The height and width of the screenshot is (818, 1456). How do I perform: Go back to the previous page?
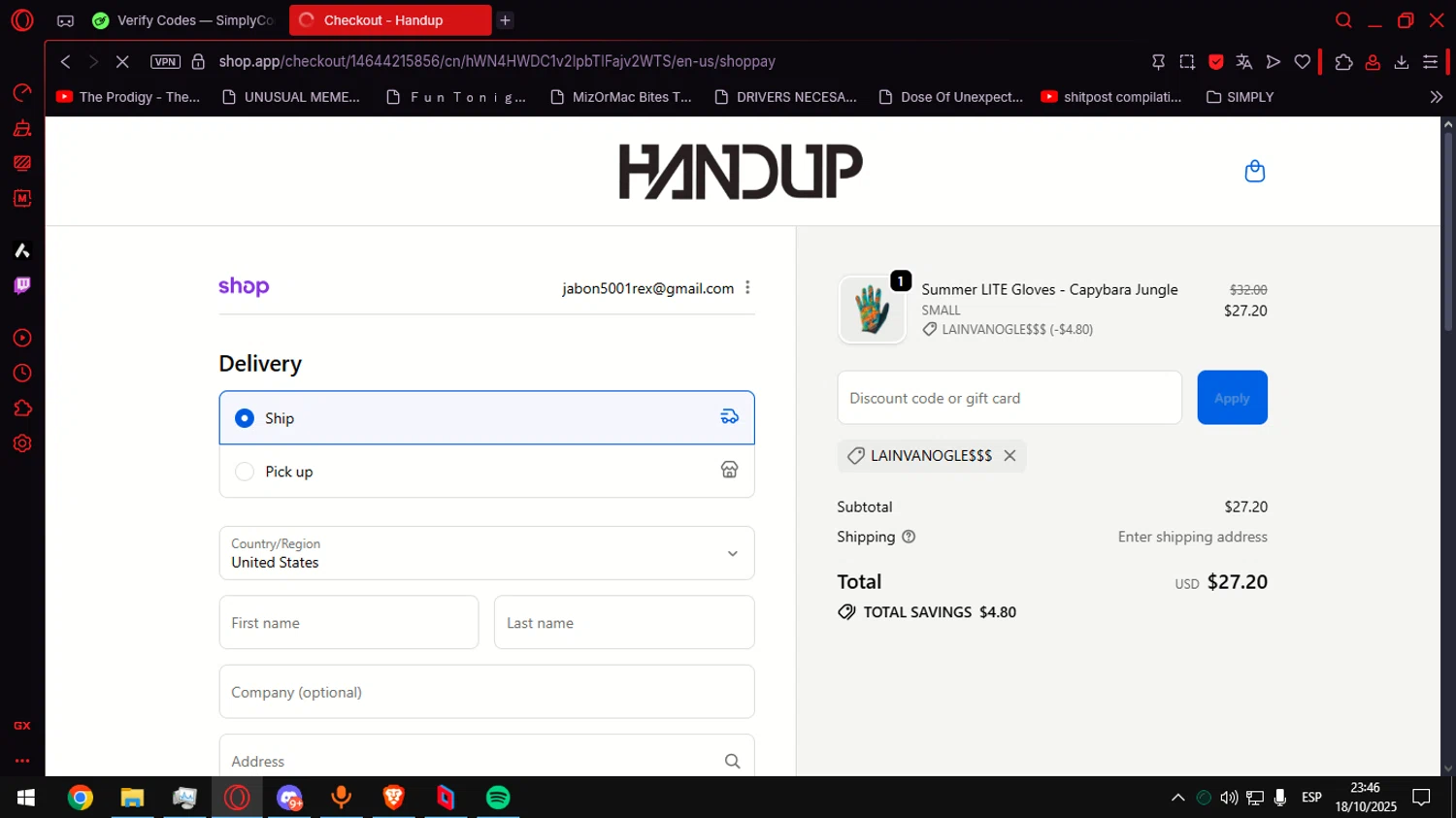point(65,61)
